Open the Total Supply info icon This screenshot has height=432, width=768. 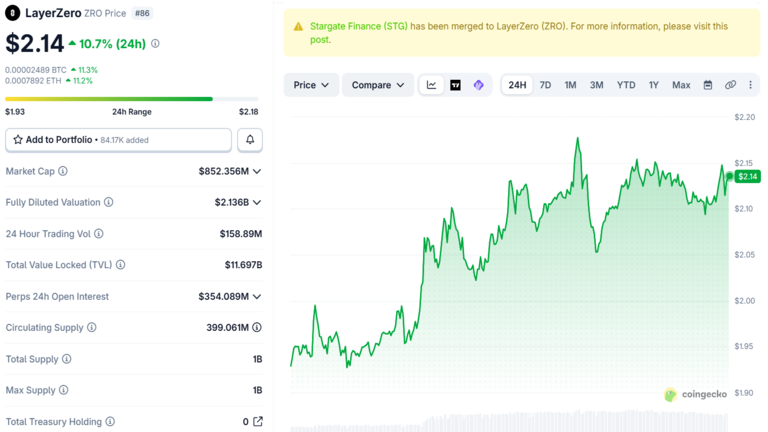67,359
